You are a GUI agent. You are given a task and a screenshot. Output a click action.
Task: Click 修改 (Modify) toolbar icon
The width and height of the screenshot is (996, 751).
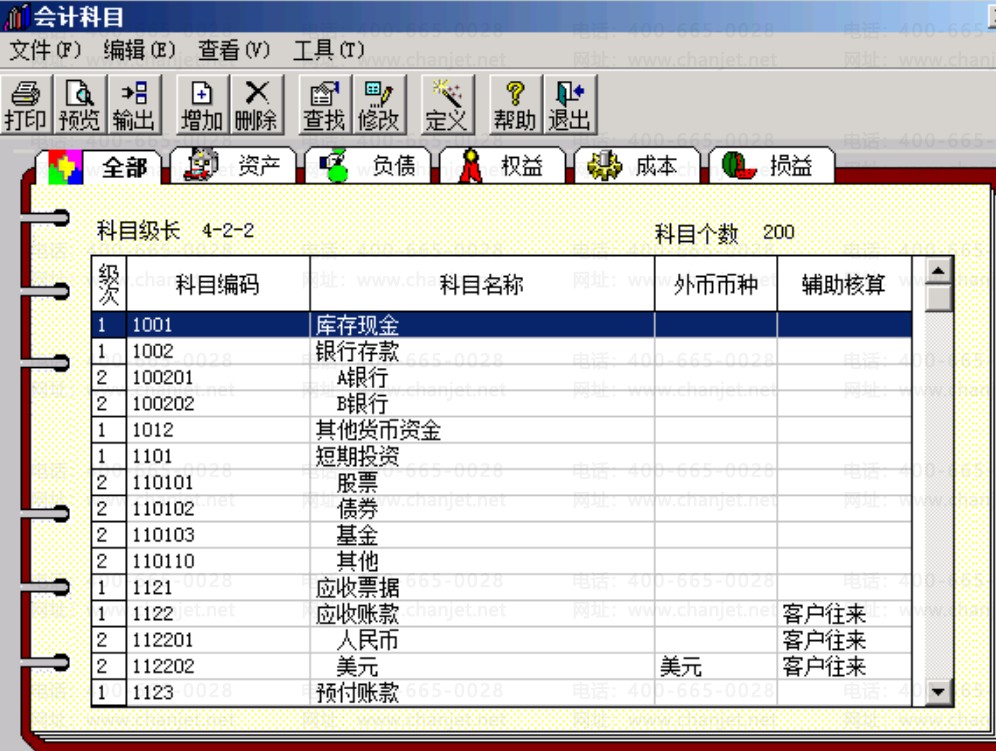tap(379, 105)
